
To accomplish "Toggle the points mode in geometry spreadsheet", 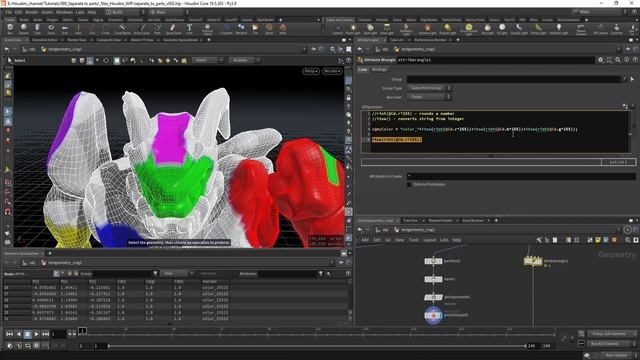I will (56, 273).
